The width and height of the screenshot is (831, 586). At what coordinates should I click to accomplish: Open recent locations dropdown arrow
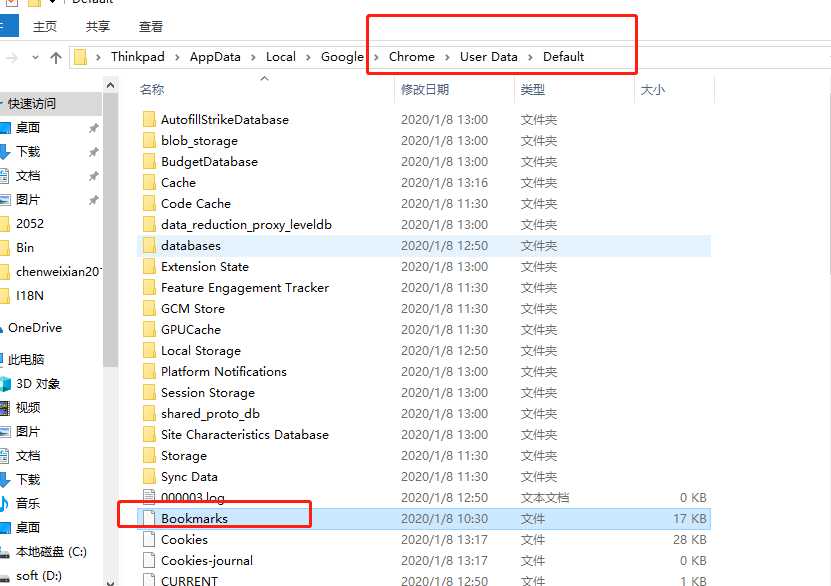[x=35, y=57]
